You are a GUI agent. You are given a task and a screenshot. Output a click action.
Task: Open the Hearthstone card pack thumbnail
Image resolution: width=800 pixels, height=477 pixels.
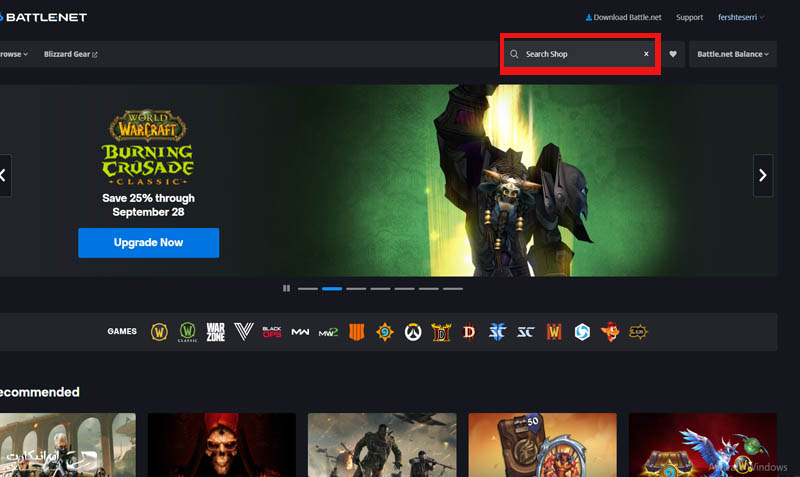pyautogui.click(x=542, y=445)
